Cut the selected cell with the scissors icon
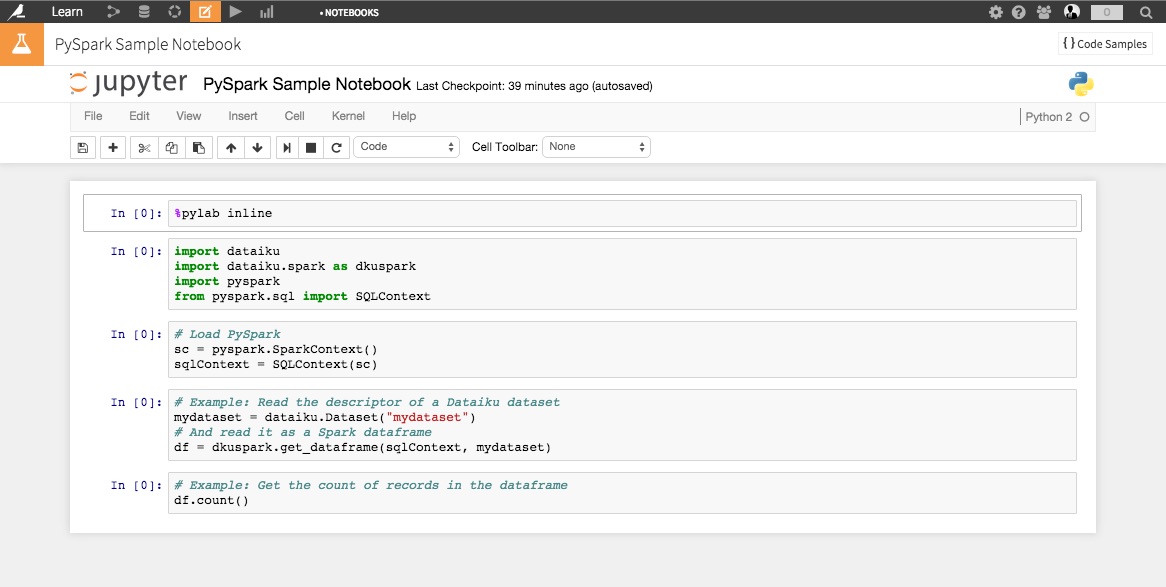Screen dimensions: 1166x587 [144, 148]
